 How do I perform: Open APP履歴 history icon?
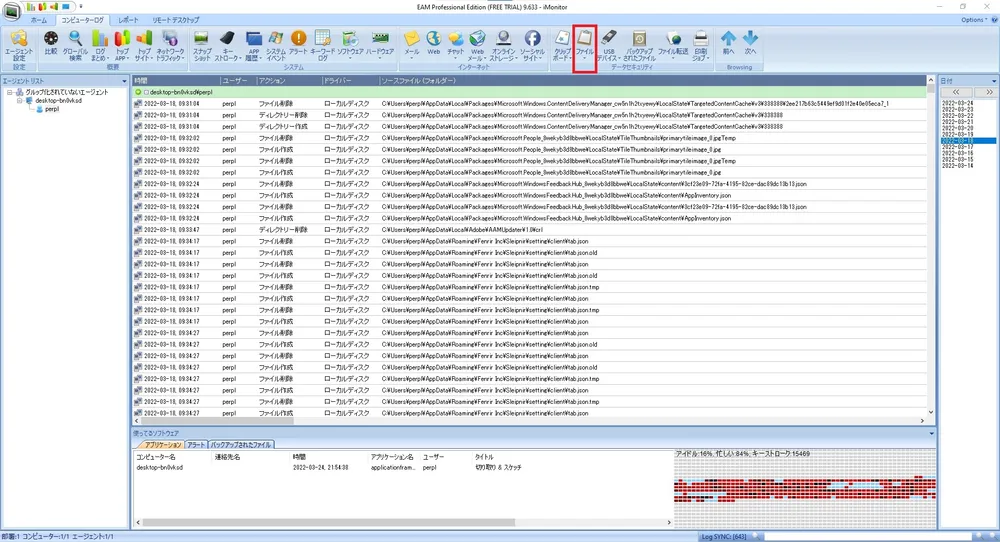coord(254,45)
